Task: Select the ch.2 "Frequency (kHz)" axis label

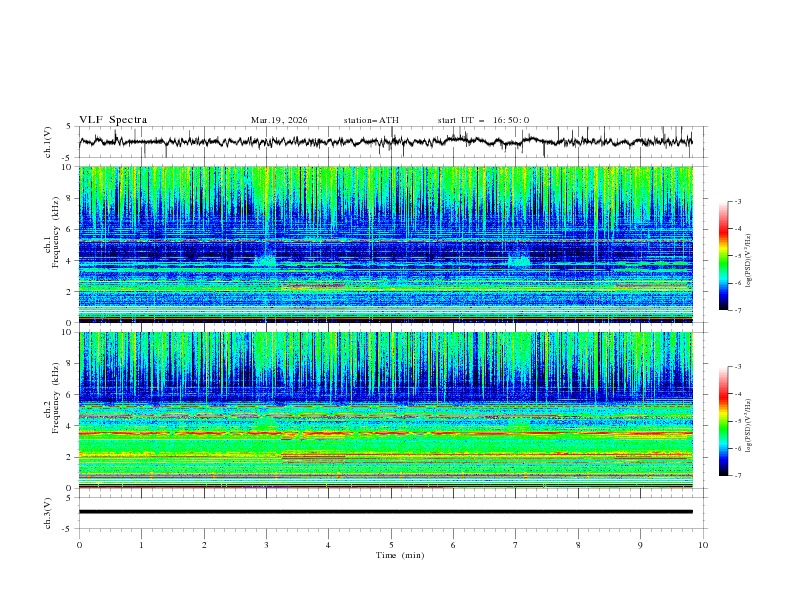Action: 57,398
